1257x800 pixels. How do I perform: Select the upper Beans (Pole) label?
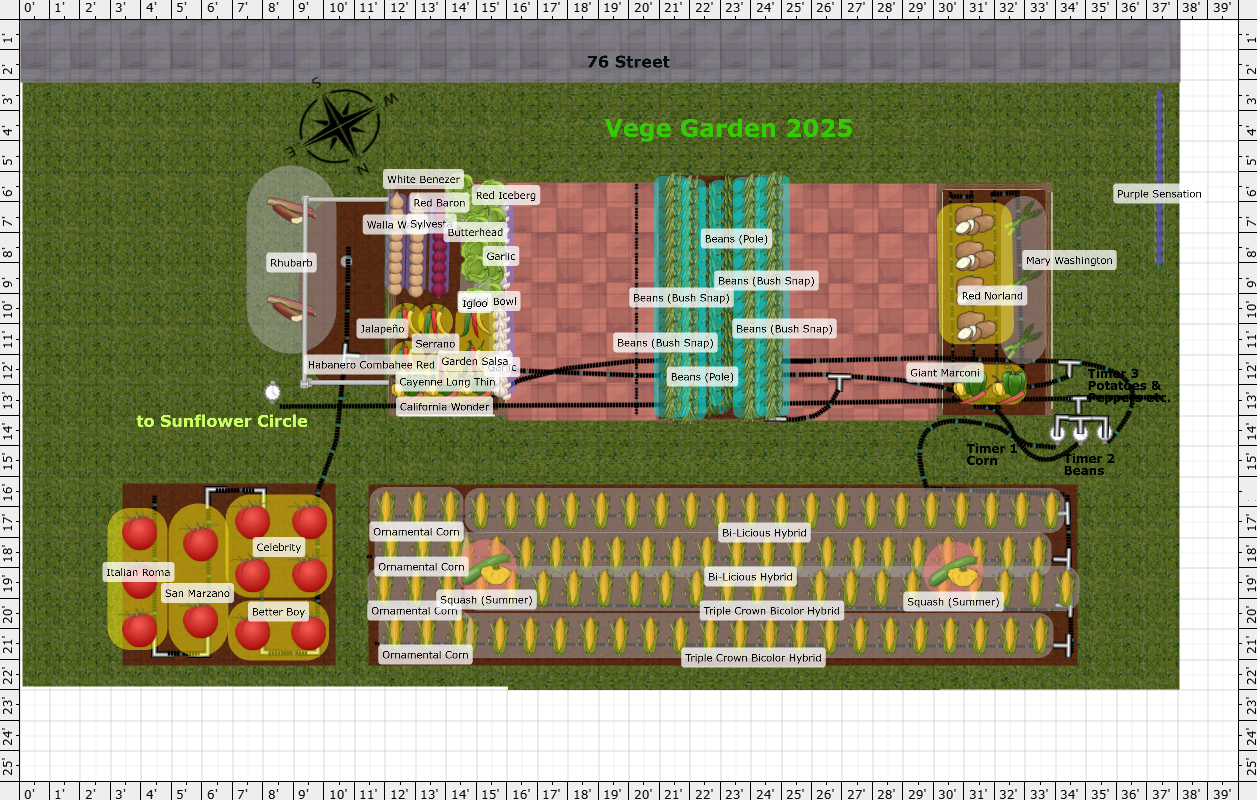tap(736, 239)
